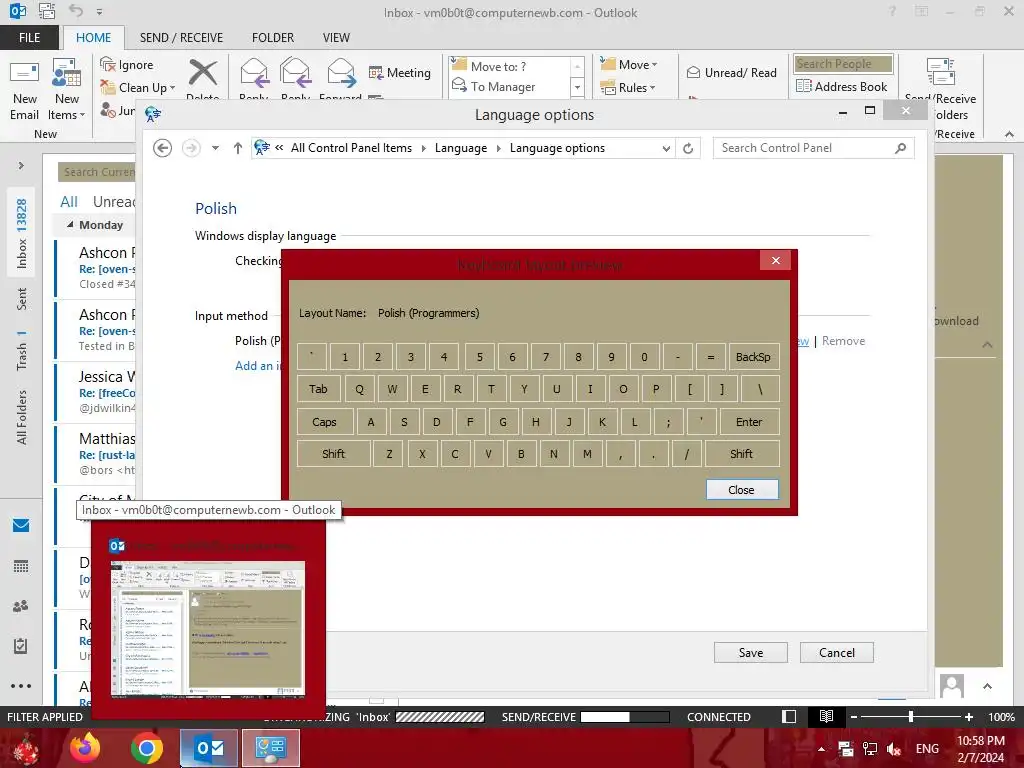Click the New Email icon in Outlook

coord(24,89)
